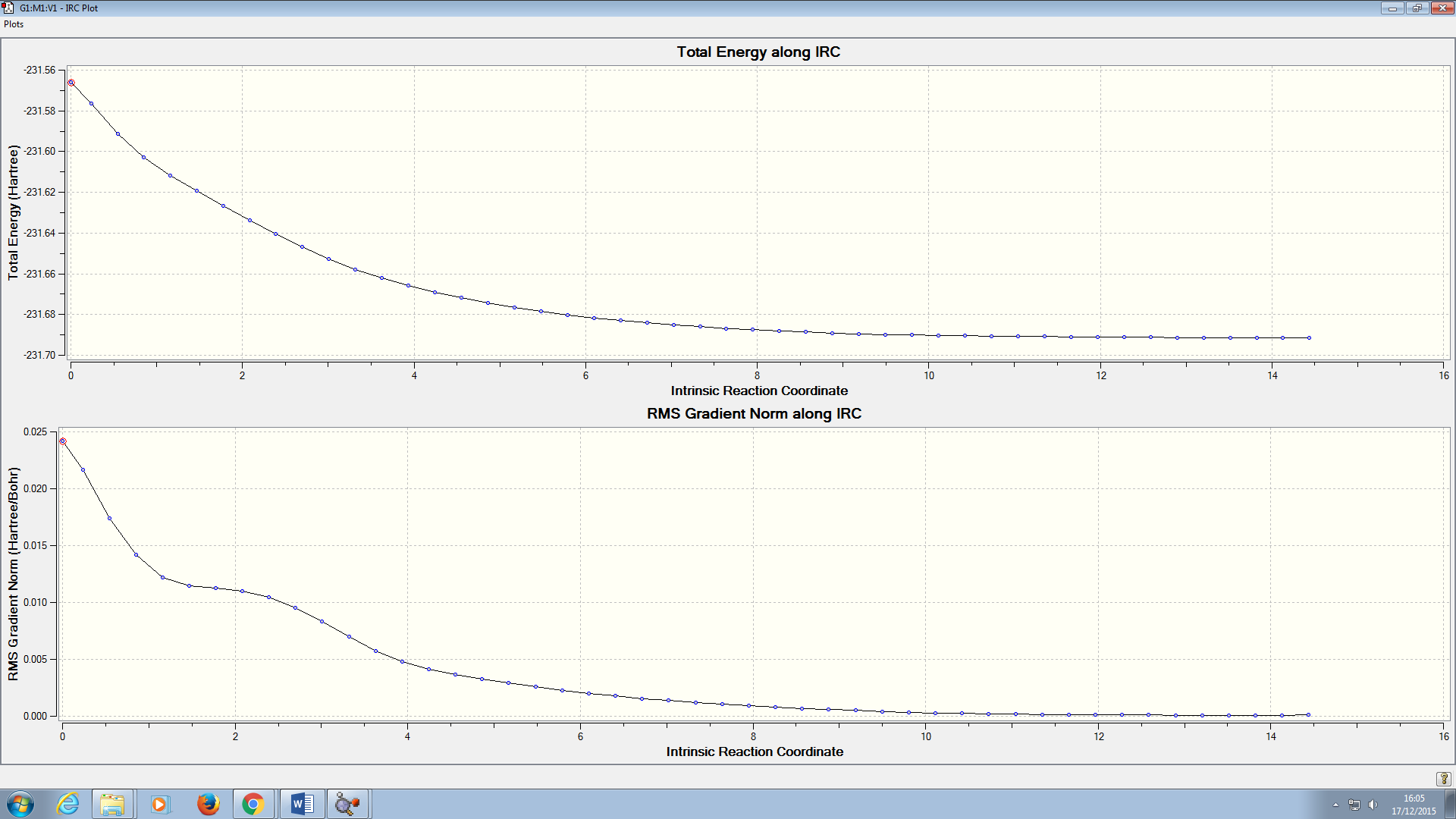This screenshot has height=819, width=1456.
Task: Switch to Microsoft Word on the taskbar
Action: point(301,804)
